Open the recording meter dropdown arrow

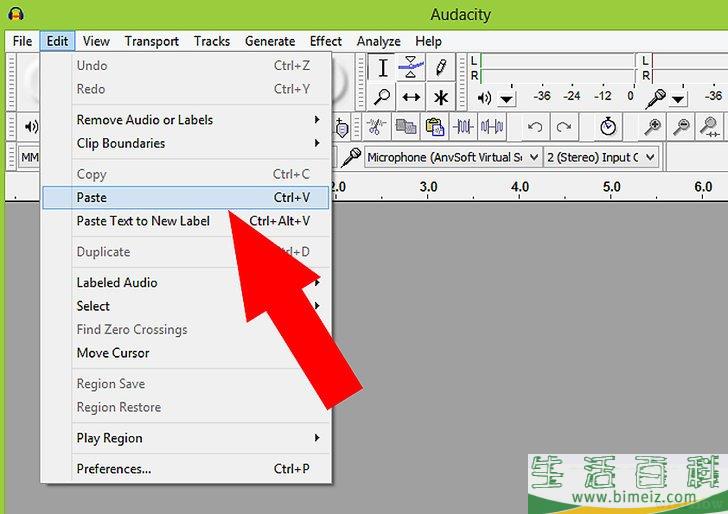click(678, 99)
